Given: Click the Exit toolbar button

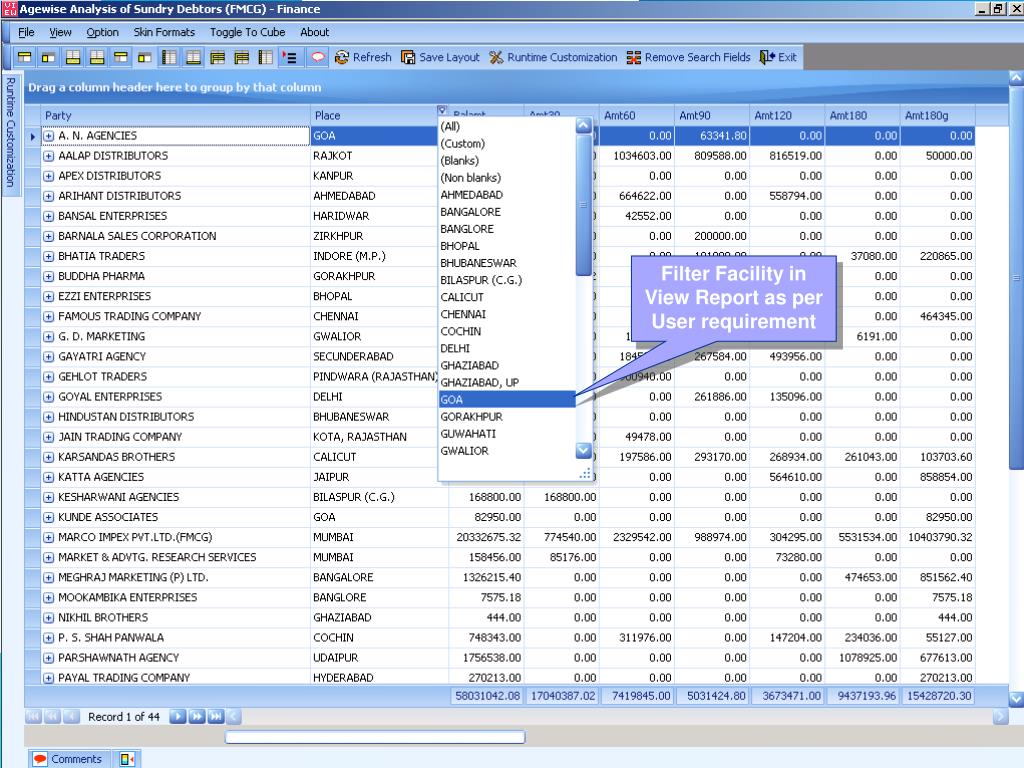Looking at the screenshot, I should 778,57.
